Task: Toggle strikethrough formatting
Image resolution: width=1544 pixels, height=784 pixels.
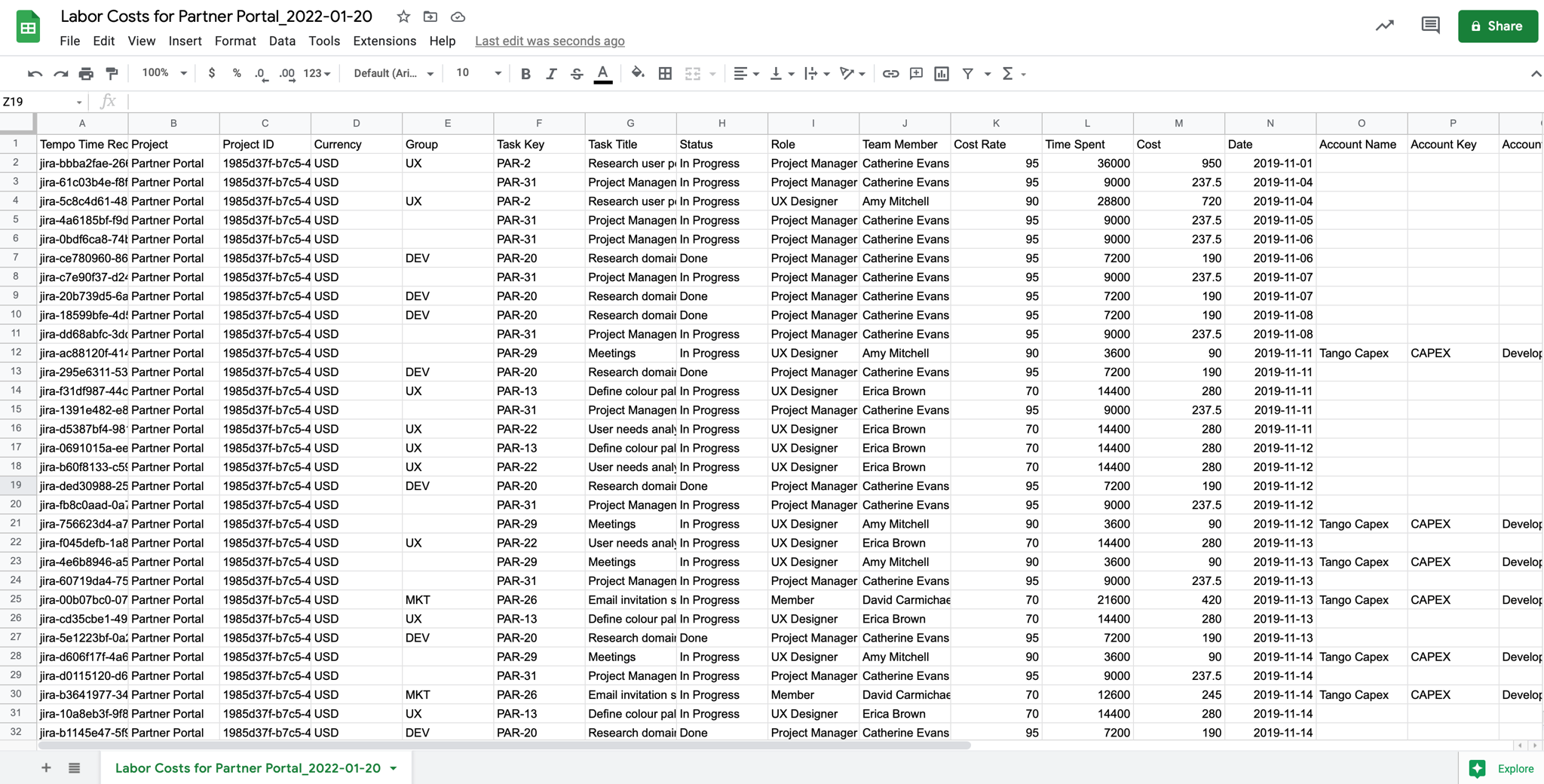Action: pos(576,73)
